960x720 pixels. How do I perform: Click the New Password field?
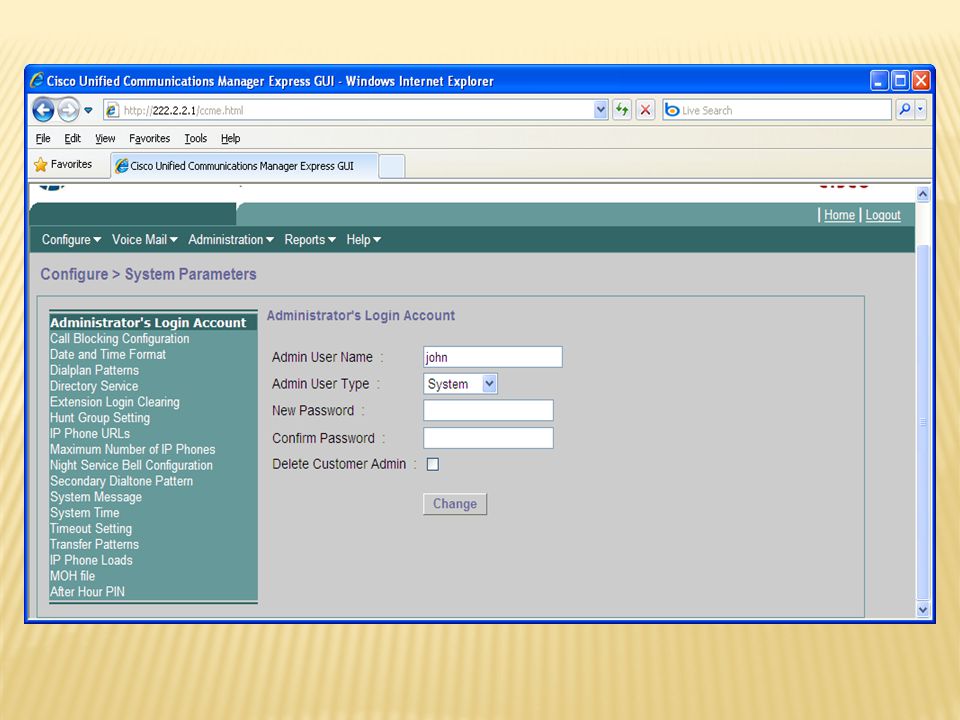[x=488, y=410]
